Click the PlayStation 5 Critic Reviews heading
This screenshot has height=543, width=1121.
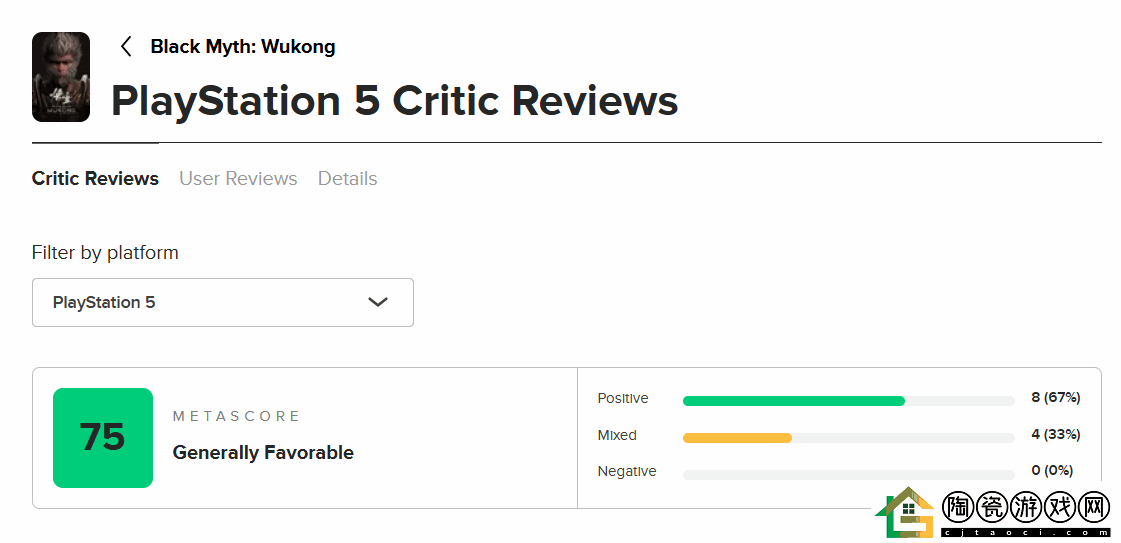pos(394,101)
